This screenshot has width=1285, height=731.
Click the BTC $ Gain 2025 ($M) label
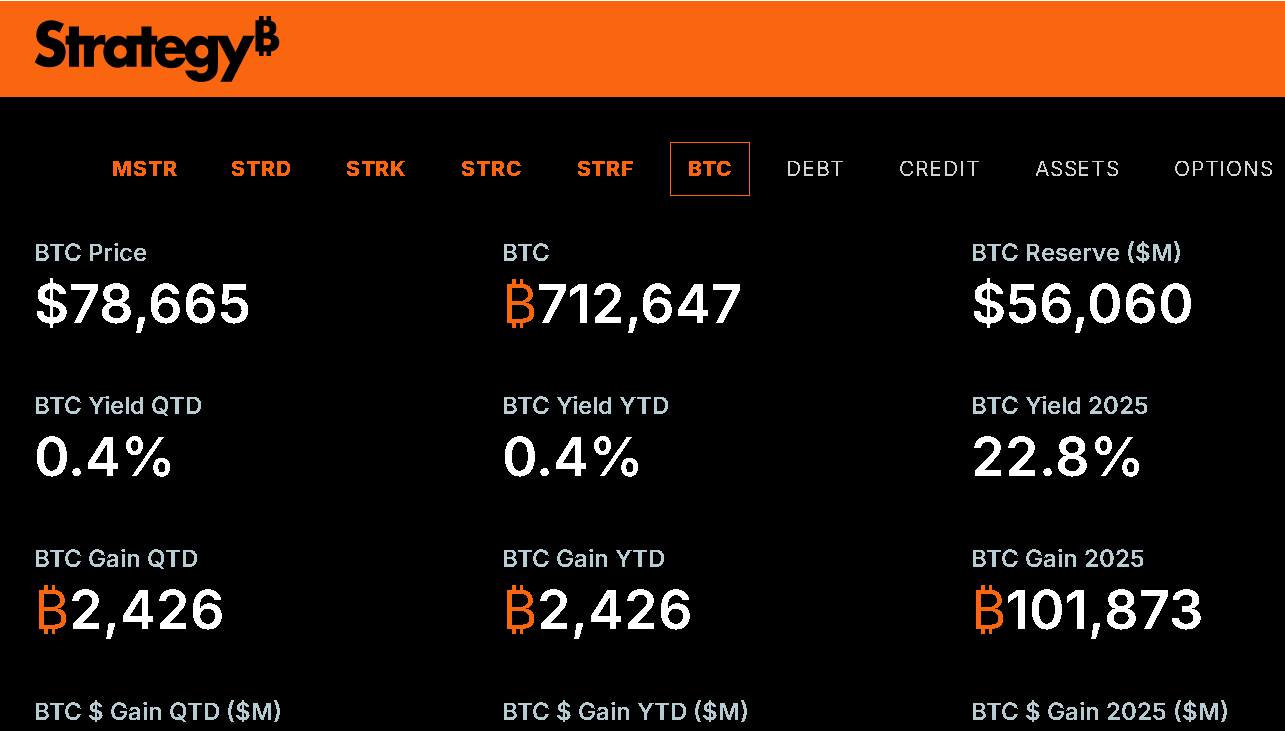[x=1099, y=711]
